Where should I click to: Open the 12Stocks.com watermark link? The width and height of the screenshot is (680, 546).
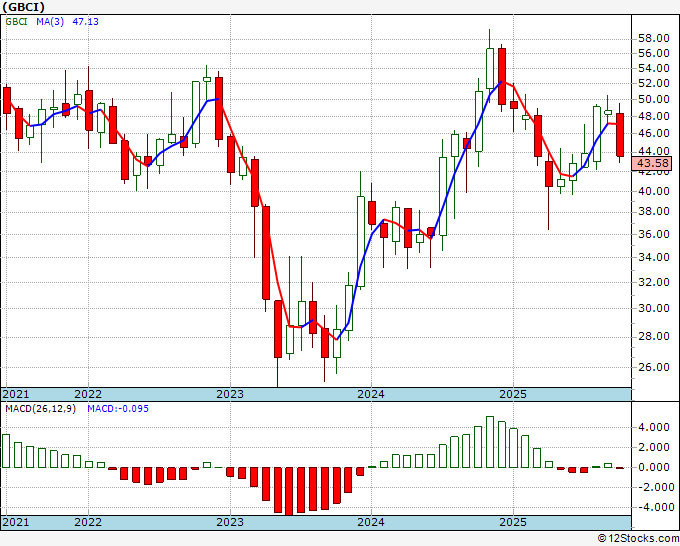tap(636, 538)
